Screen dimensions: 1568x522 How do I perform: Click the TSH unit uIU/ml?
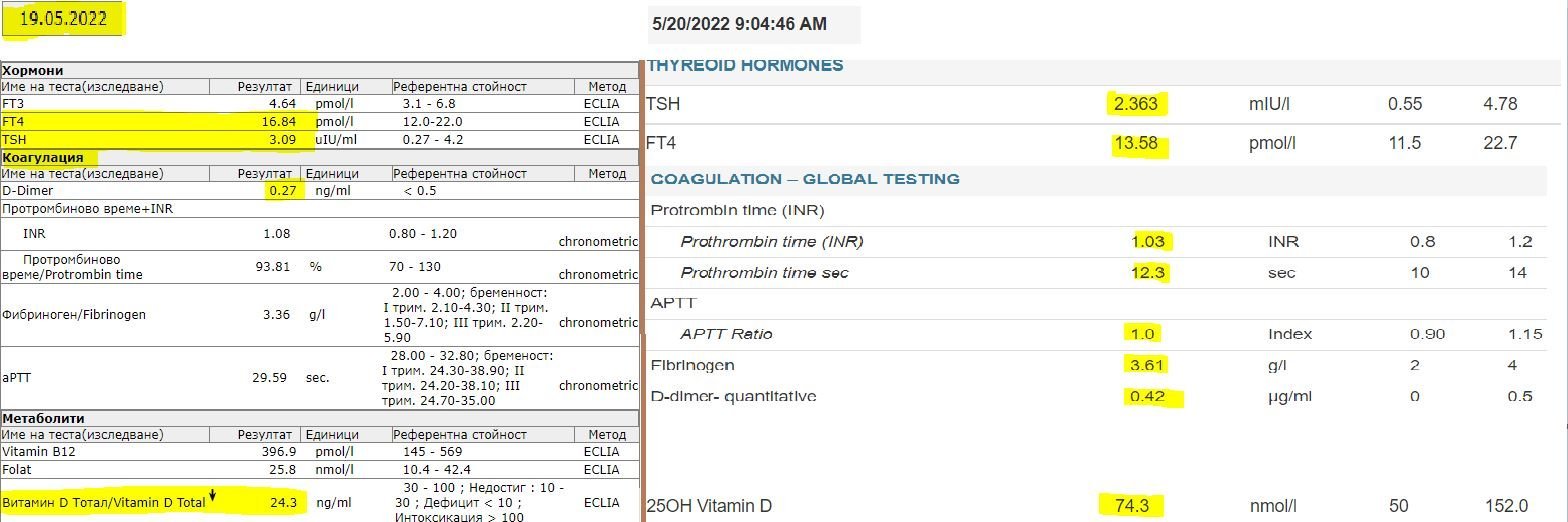click(x=336, y=139)
